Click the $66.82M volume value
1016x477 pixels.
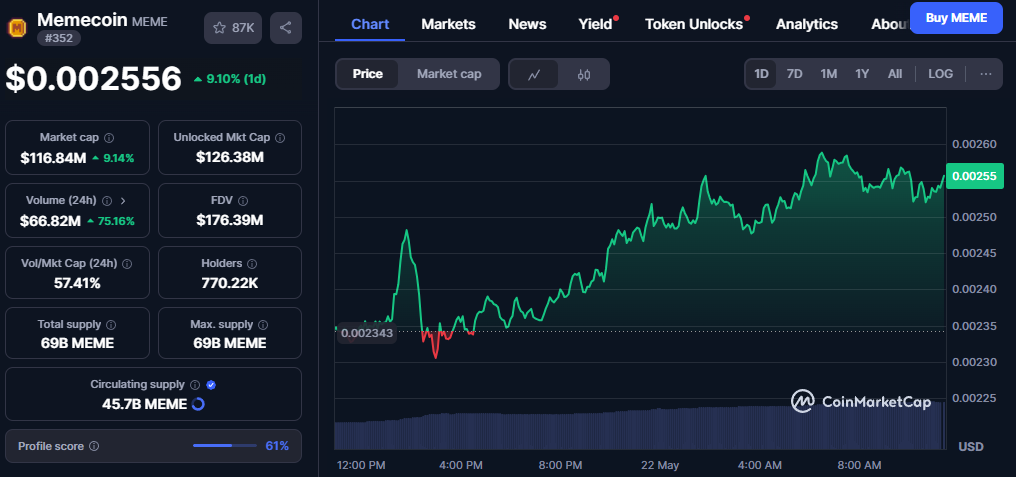click(x=51, y=221)
